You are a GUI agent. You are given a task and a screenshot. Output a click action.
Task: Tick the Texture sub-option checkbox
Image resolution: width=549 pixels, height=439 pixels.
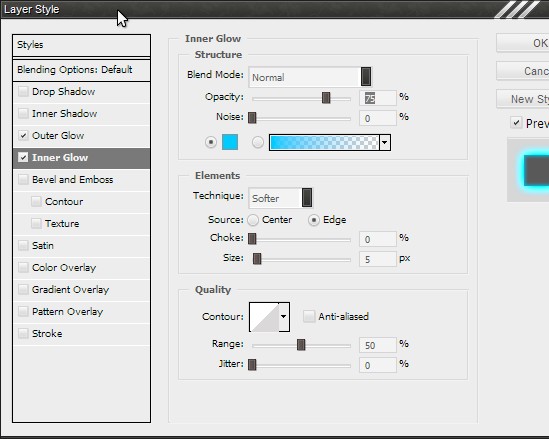36,224
